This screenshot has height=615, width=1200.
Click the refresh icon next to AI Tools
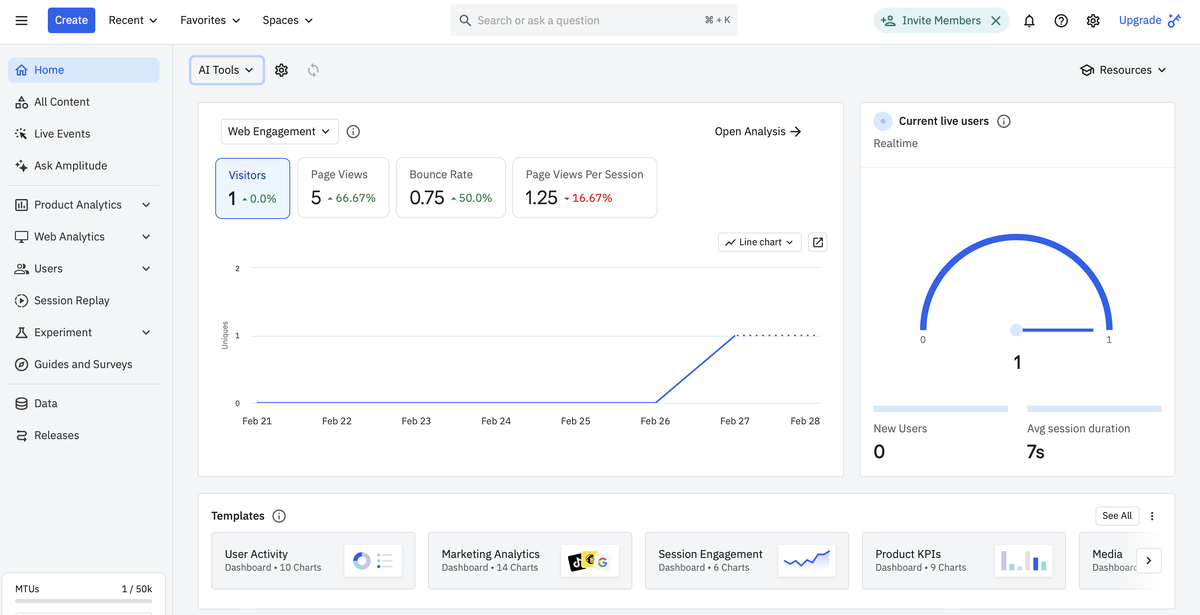(x=313, y=70)
